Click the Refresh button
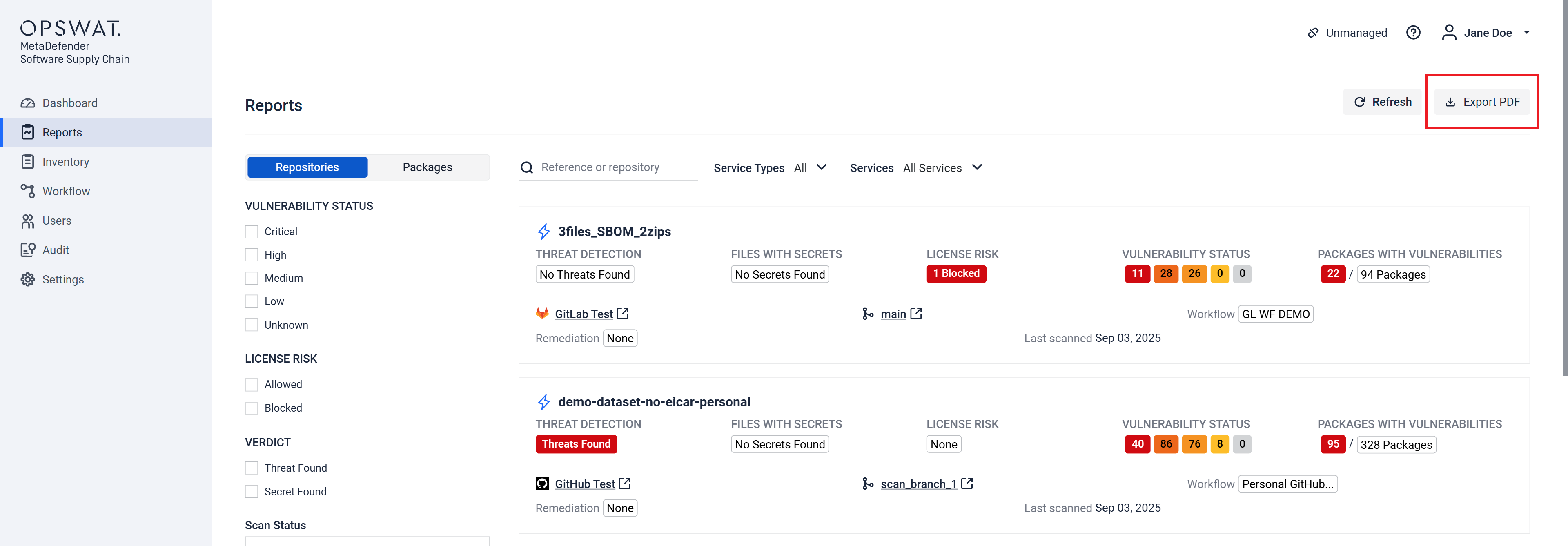 tap(1382, 102)
